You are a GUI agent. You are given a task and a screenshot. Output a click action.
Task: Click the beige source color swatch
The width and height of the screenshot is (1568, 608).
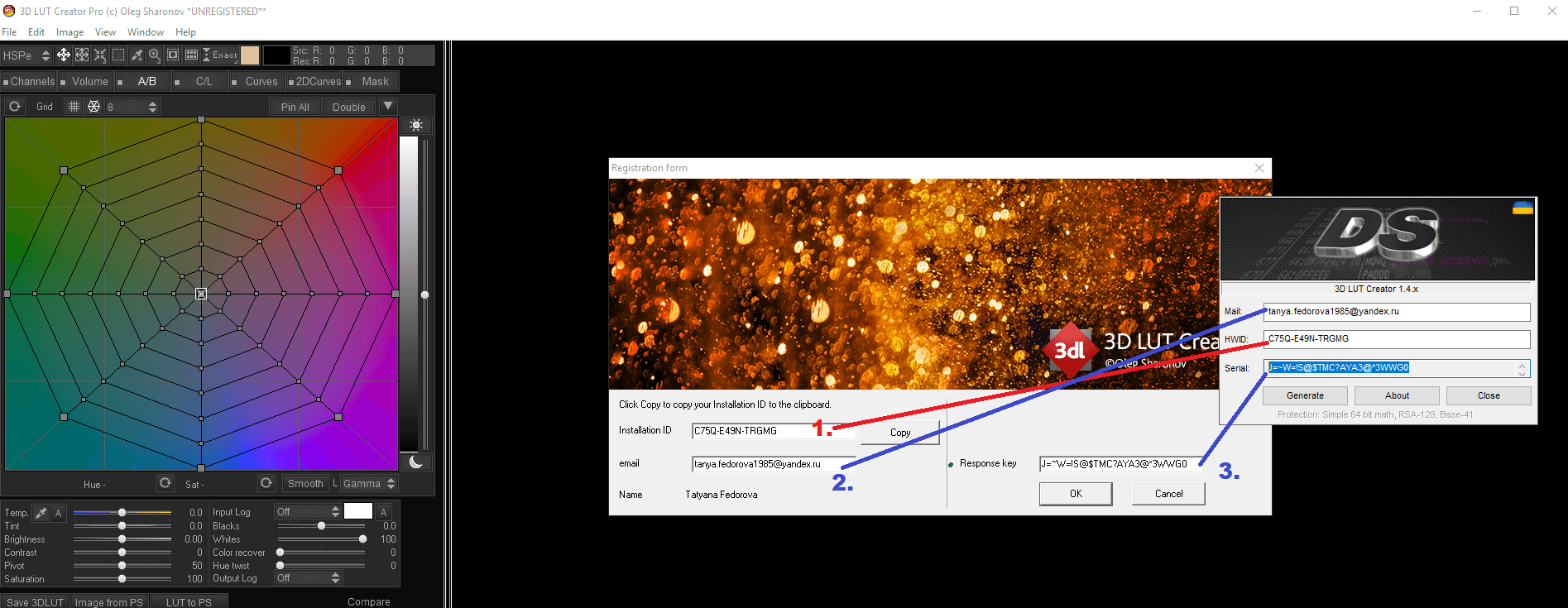click(x=250, y=55)
